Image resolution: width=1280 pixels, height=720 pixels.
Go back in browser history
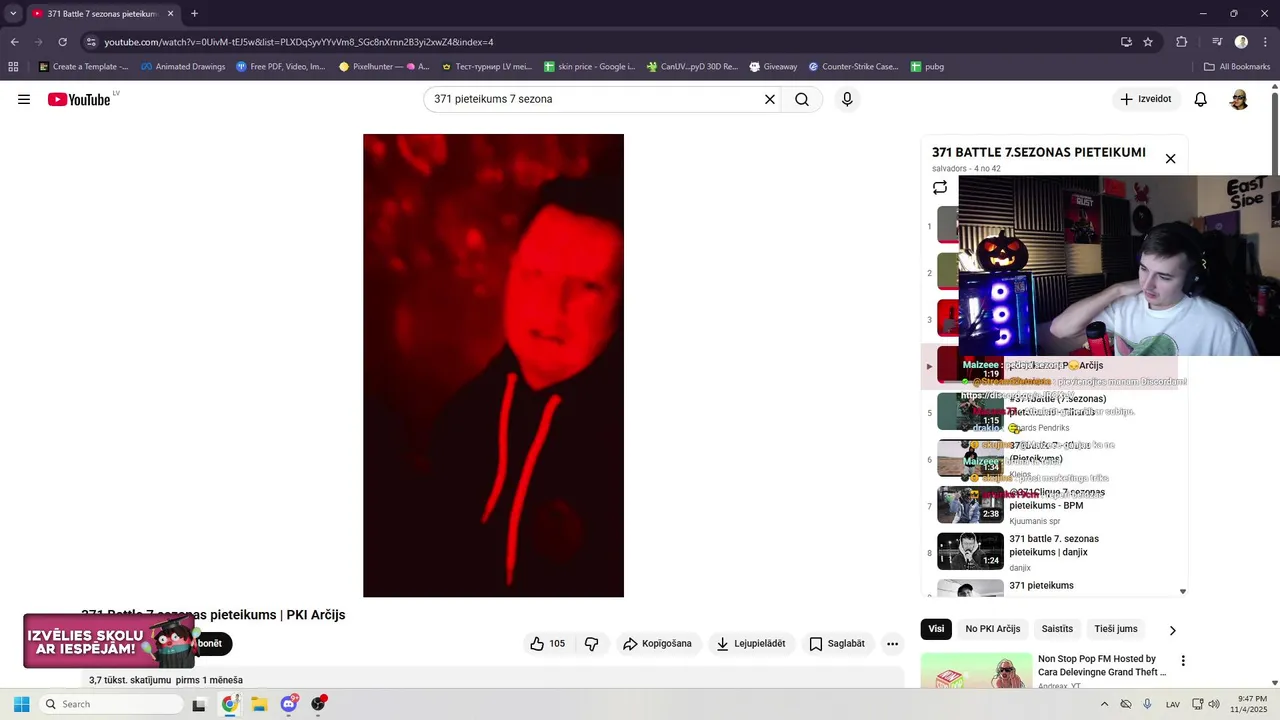14,42
